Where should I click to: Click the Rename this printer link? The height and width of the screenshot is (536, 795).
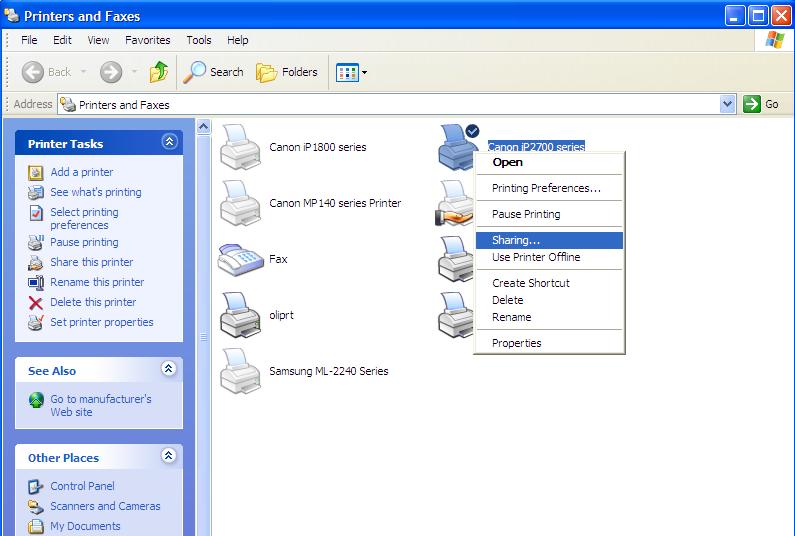pos(97,282)
